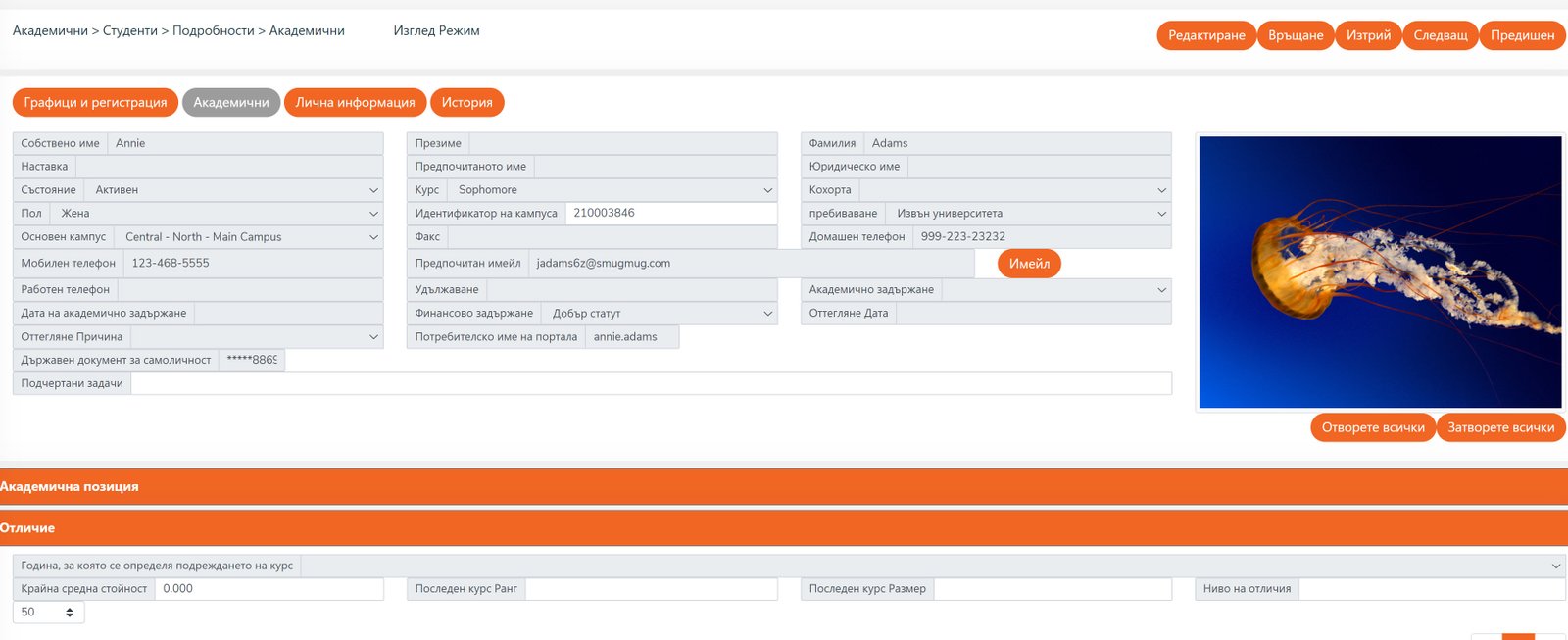
Task: Expand the Състояние dropdown
Action: (233, 190)
